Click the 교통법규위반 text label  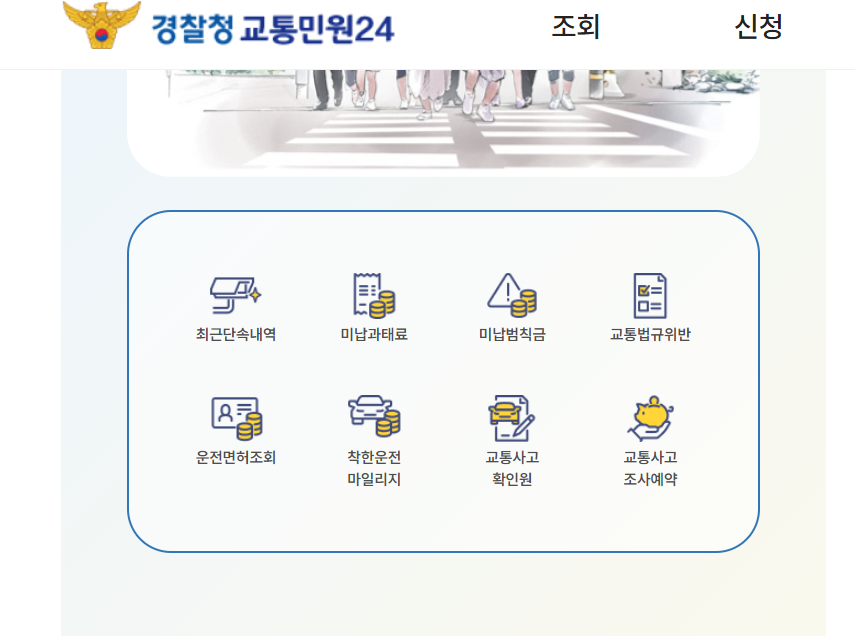650,334
